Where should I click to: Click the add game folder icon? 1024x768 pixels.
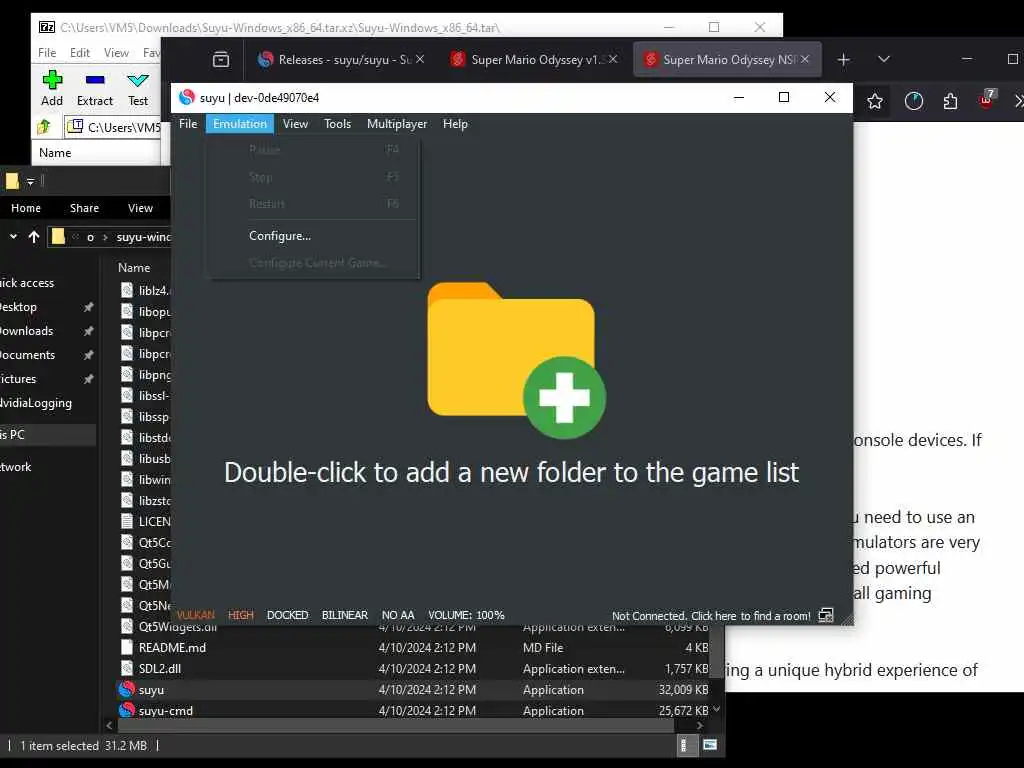516,360
